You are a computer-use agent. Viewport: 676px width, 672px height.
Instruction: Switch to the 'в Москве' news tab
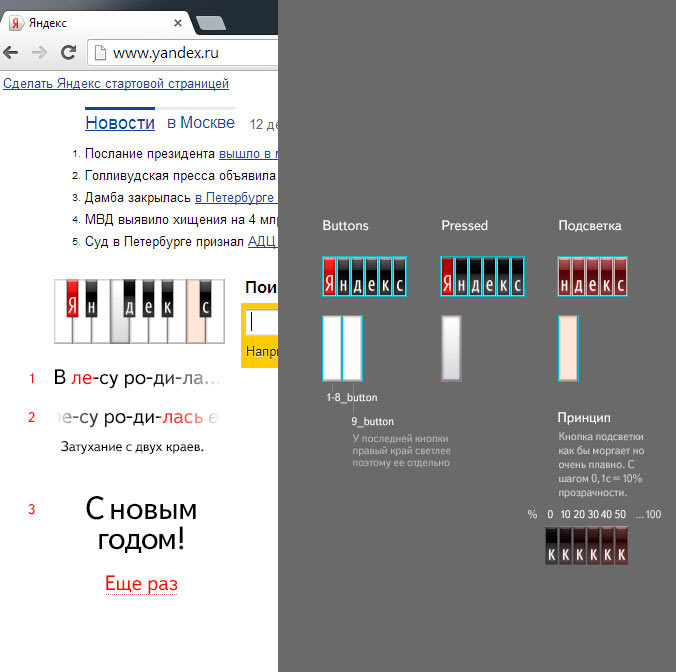pyautogui.click(x=201, y=122)
